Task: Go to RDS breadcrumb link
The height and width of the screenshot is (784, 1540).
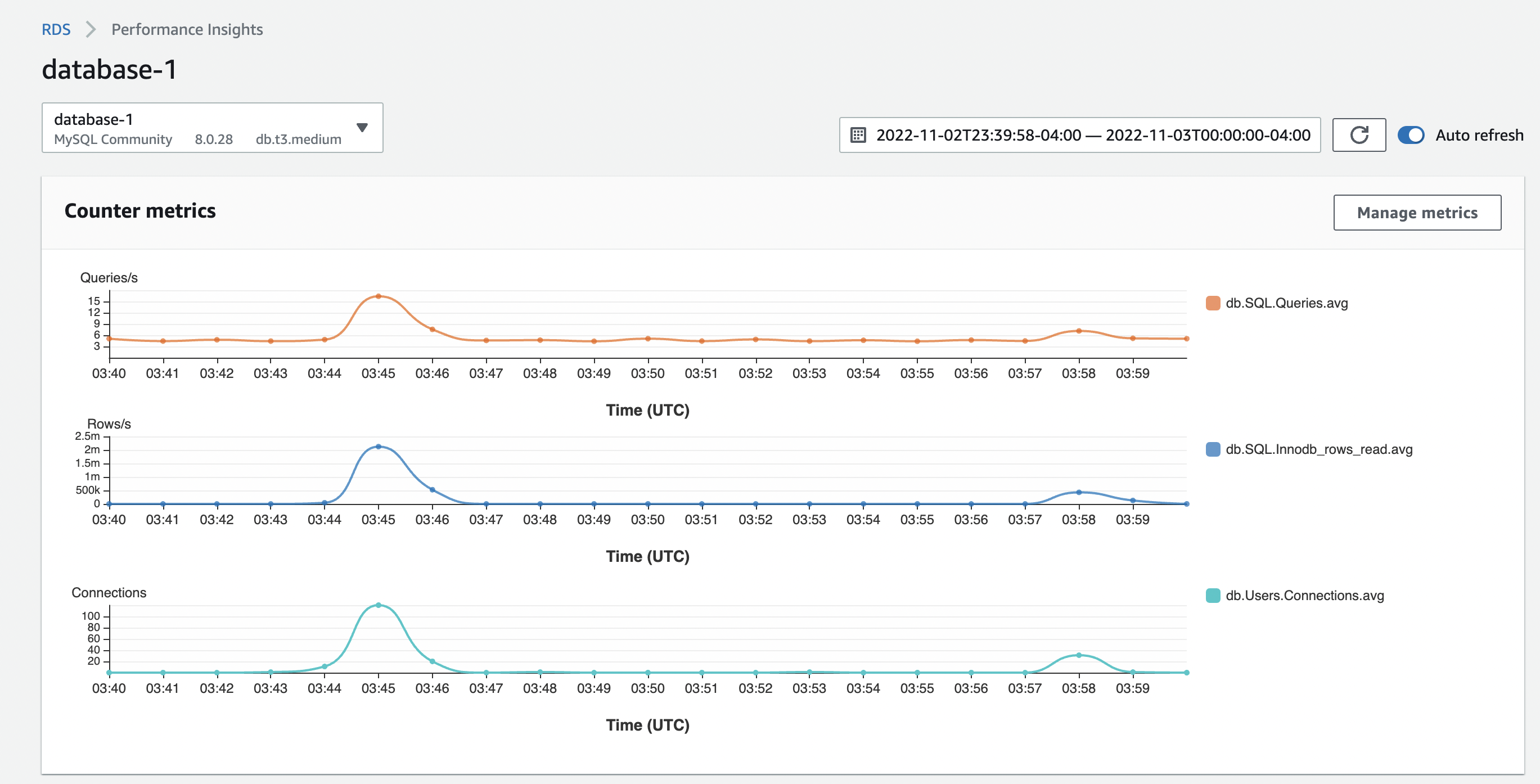Action: tap(56, 29)
